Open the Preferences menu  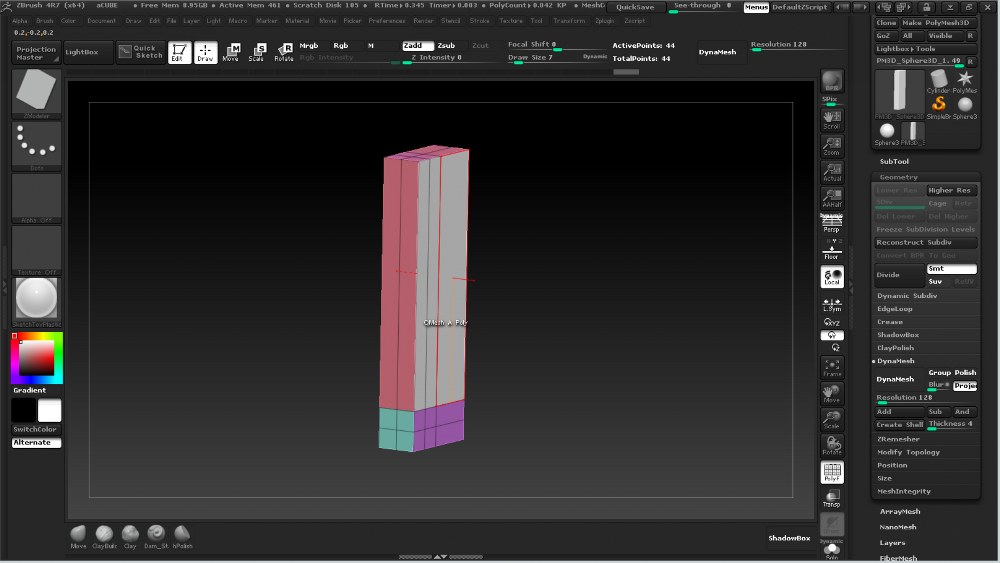pyautogui.click(x=386, y=21)
